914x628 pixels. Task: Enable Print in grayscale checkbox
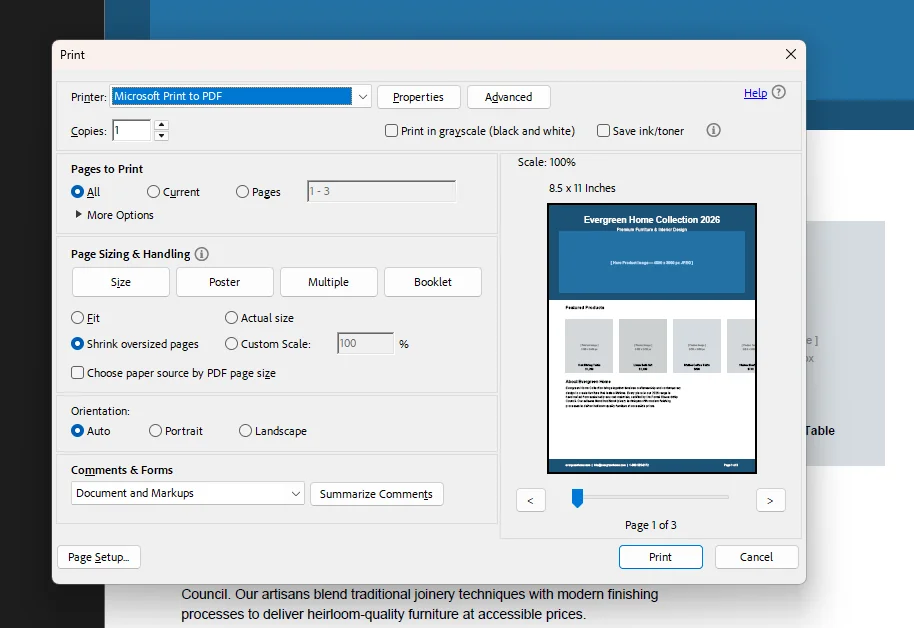tap(391, 131)
